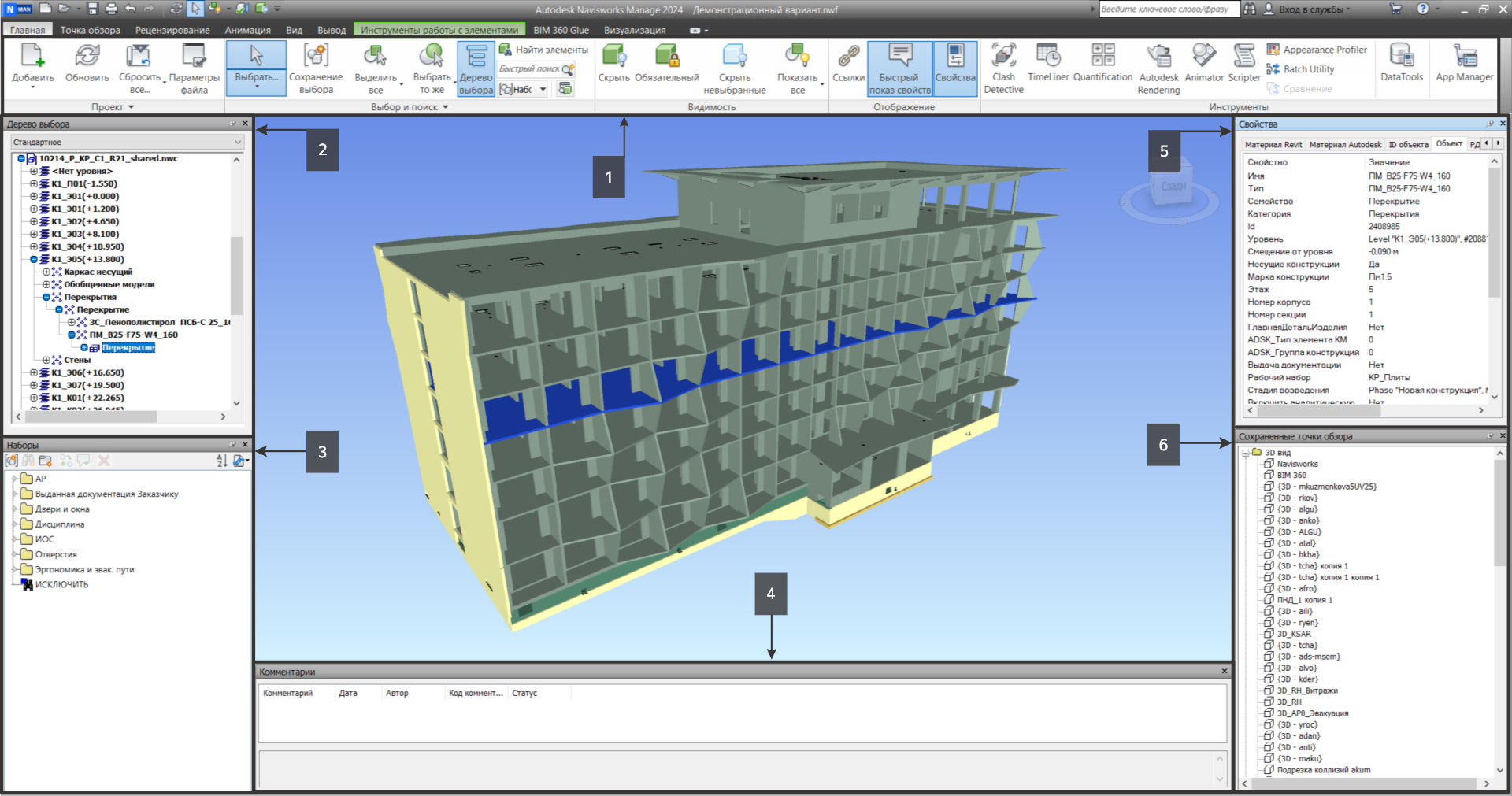
Task: Open the Scripter tool
Action: click(1244, 63)
